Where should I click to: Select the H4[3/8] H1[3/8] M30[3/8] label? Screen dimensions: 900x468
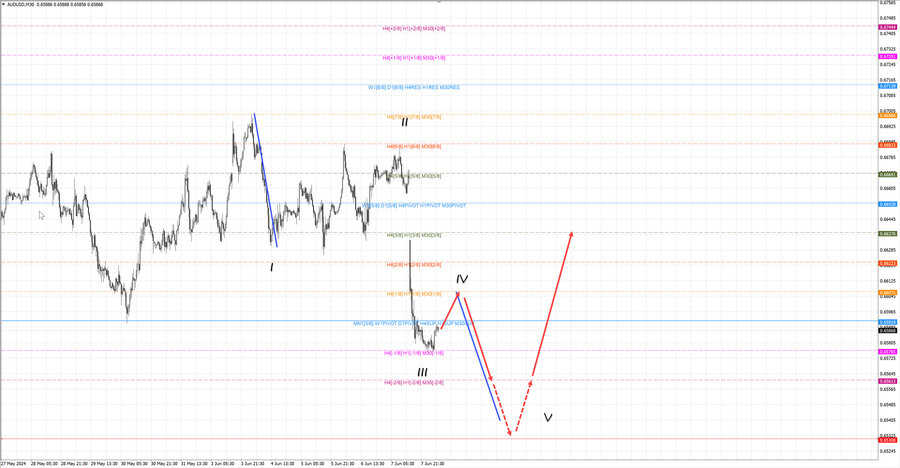414,235
